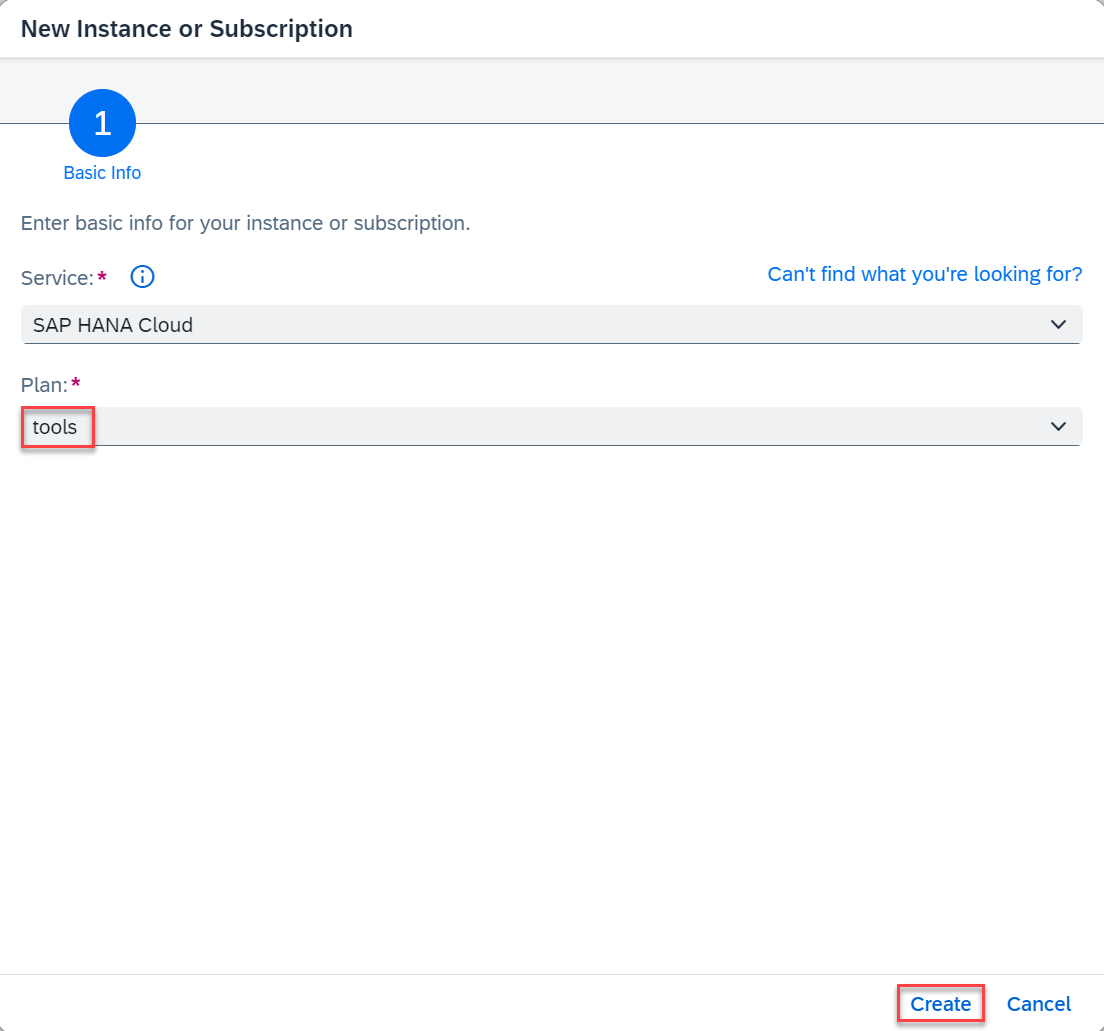
Task: Expand the Service dropdown arrow
Action: point(1058,325)
